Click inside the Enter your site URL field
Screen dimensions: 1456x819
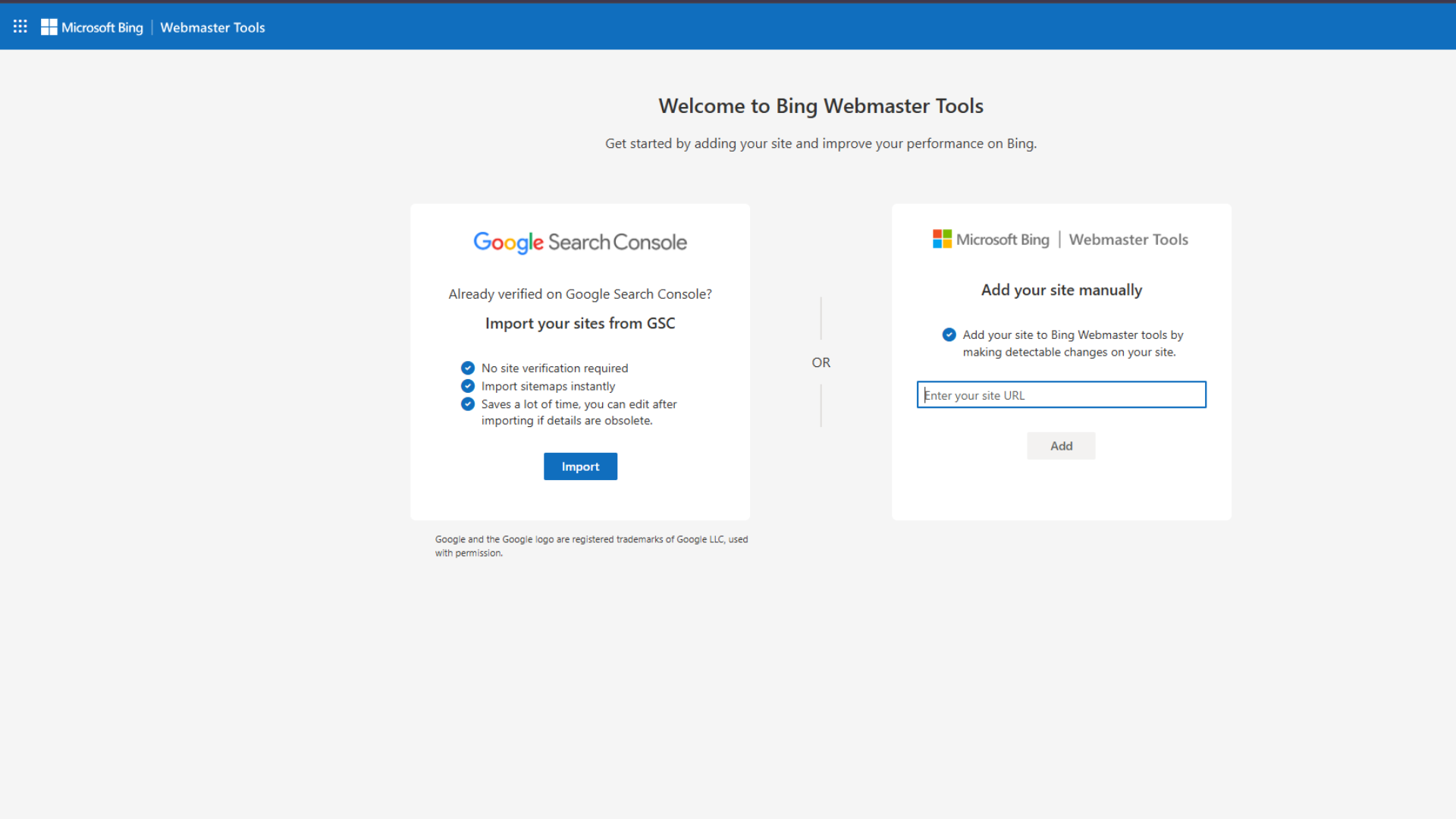point(1061,394)
